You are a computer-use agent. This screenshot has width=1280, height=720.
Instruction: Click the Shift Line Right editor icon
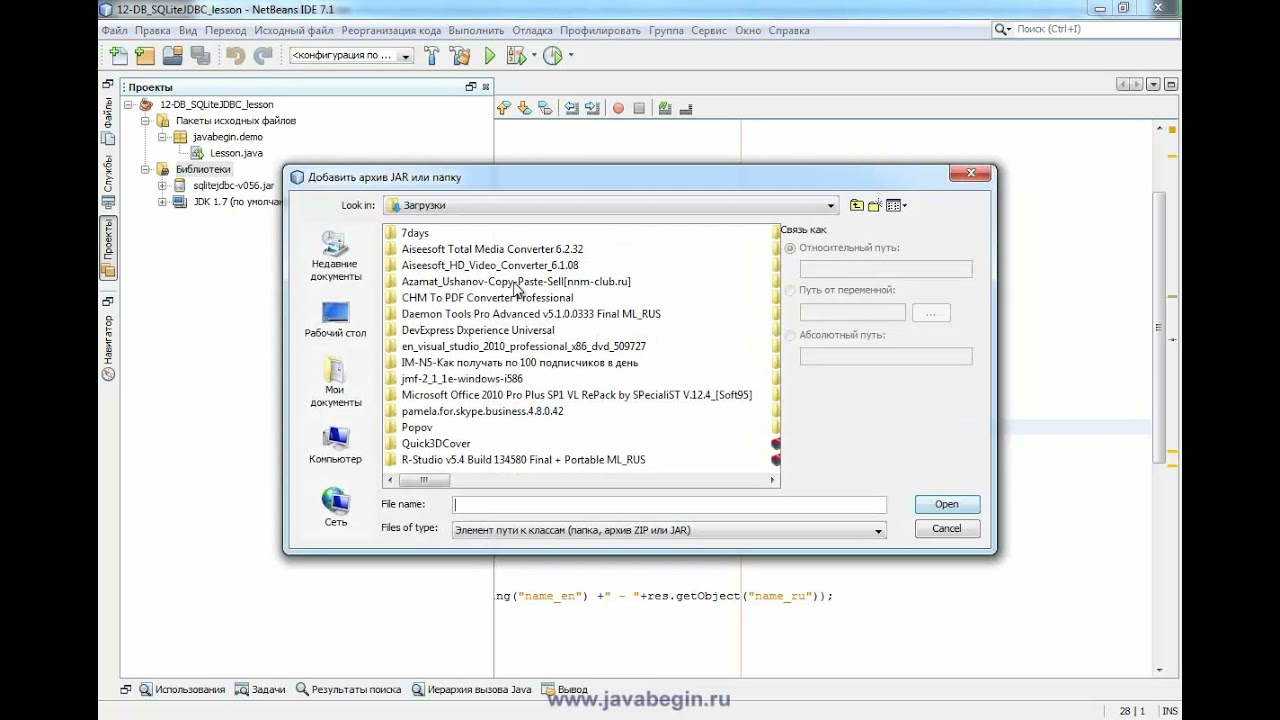[x=592, y=108]
